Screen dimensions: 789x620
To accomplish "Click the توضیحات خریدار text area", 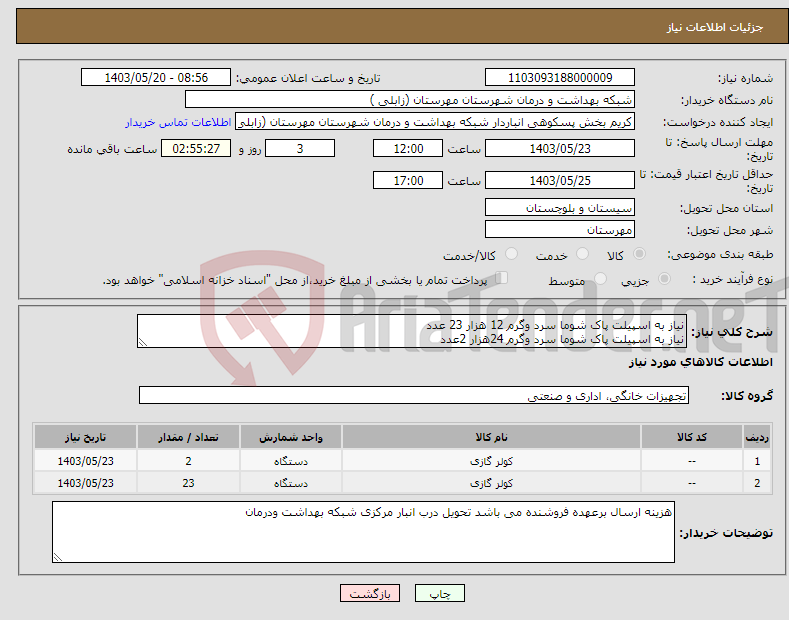I will pyautogui.click(x=363, y=532).
